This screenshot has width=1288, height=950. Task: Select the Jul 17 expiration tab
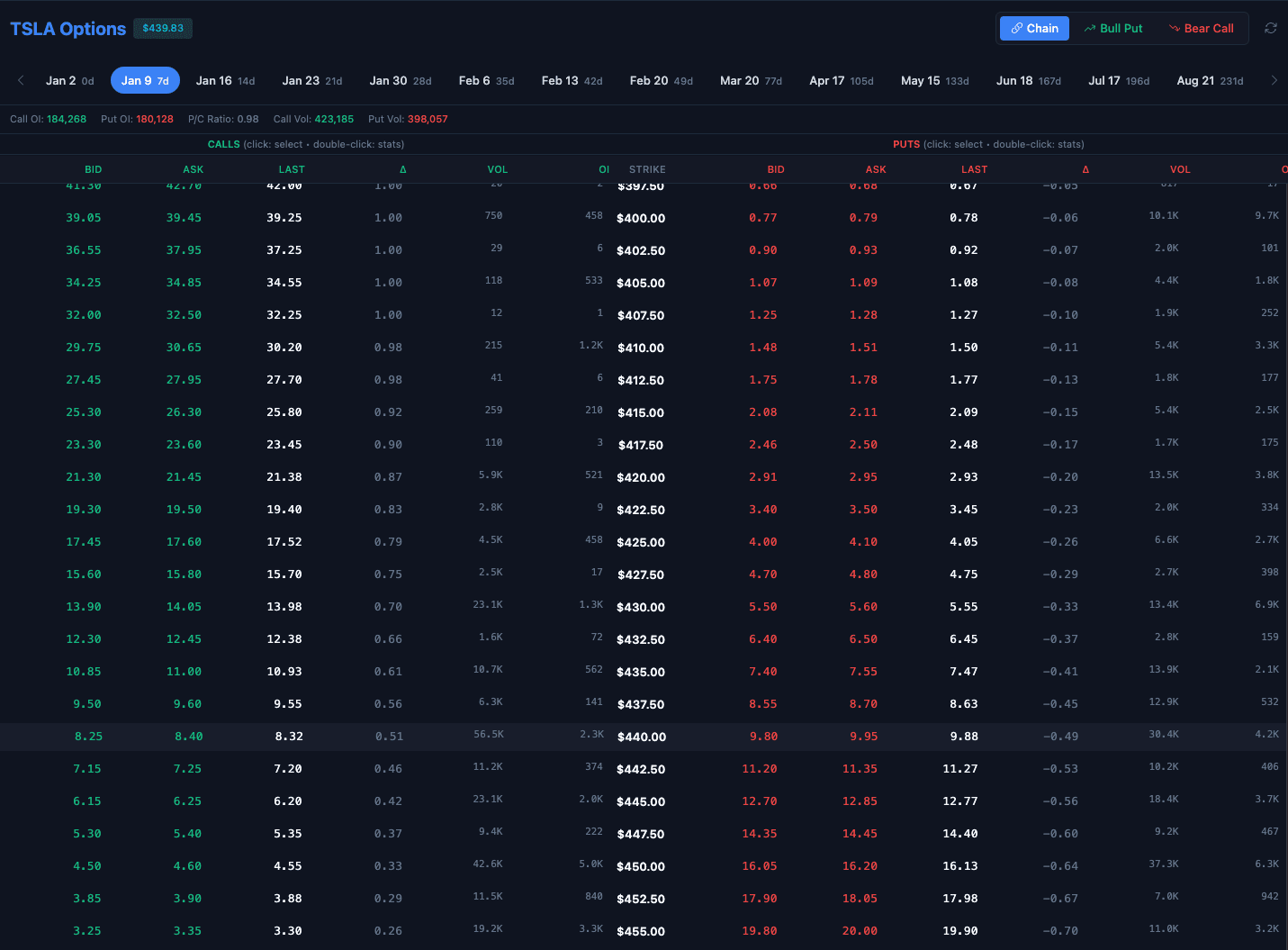coord(1119,80)
